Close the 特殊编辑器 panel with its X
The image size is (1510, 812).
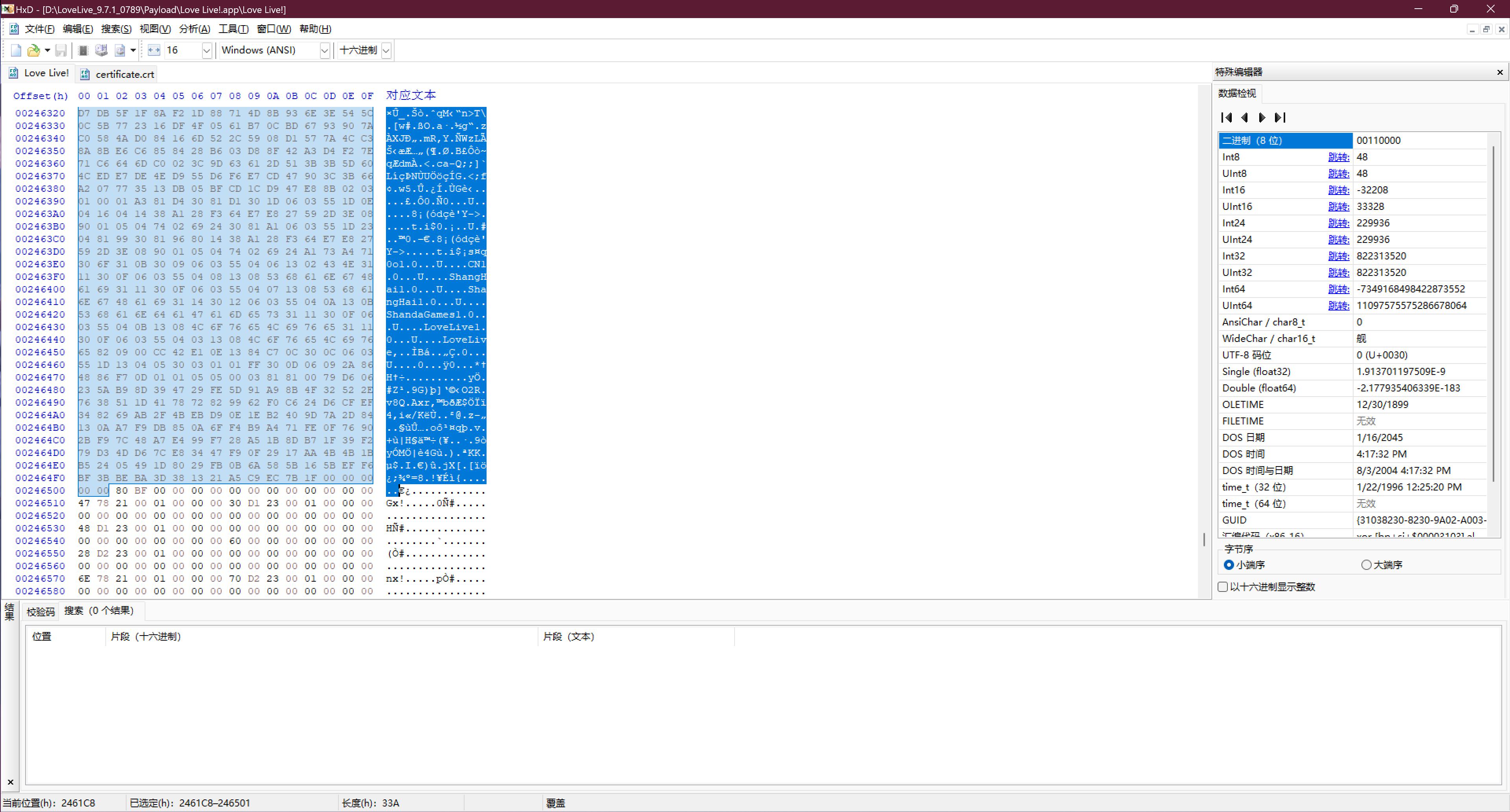point(1500,72)
